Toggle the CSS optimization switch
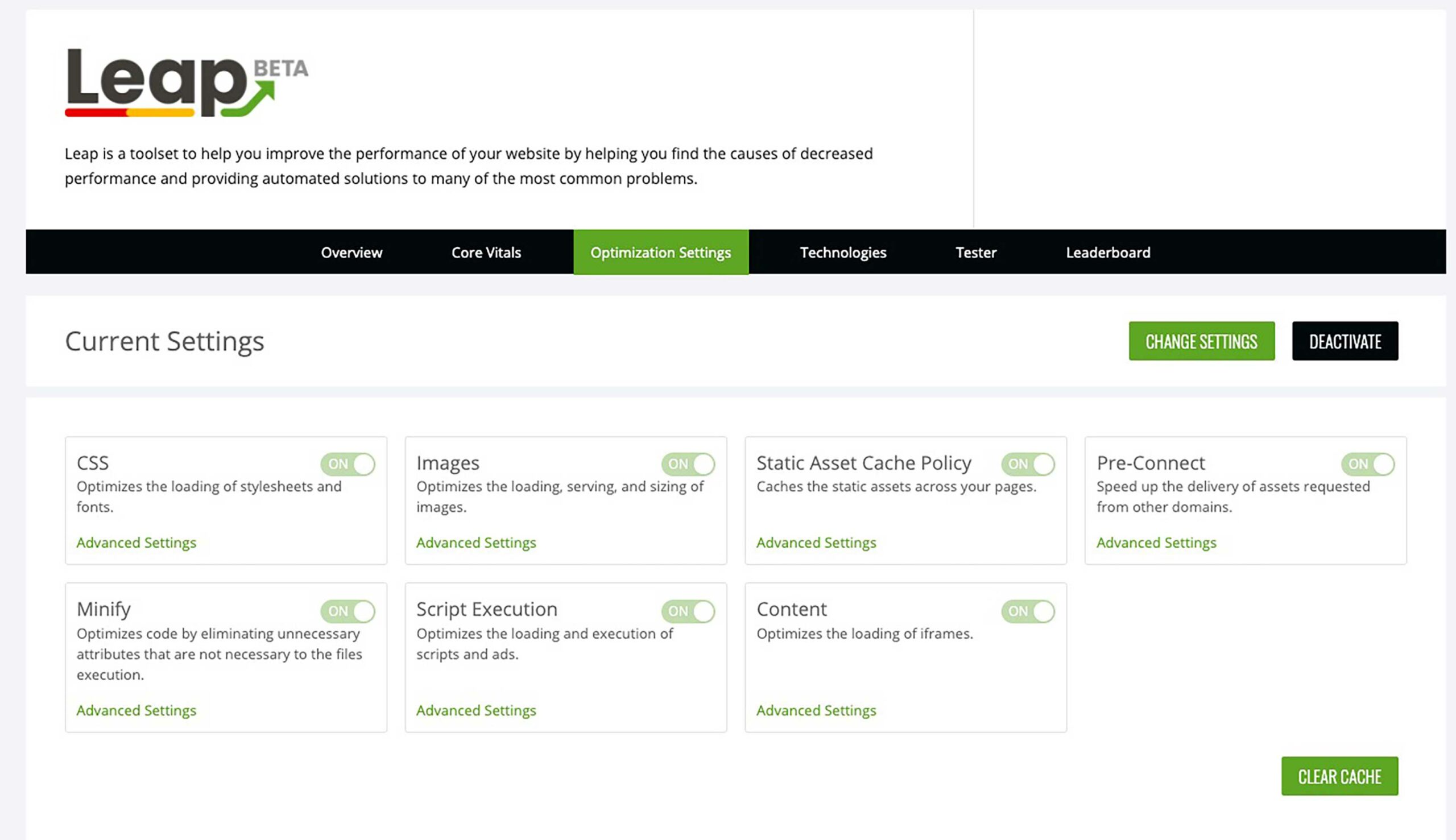Screen dimensions: 1456x840 (348, 464)
